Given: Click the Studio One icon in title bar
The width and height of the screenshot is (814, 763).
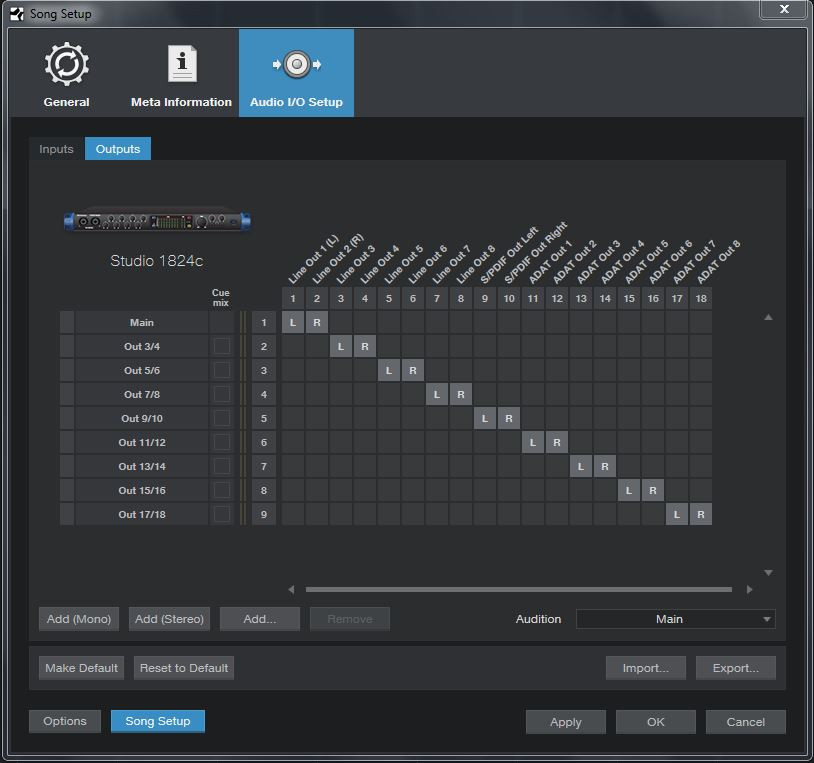Looking at the screenshot, I should click(x=16, y=13).
